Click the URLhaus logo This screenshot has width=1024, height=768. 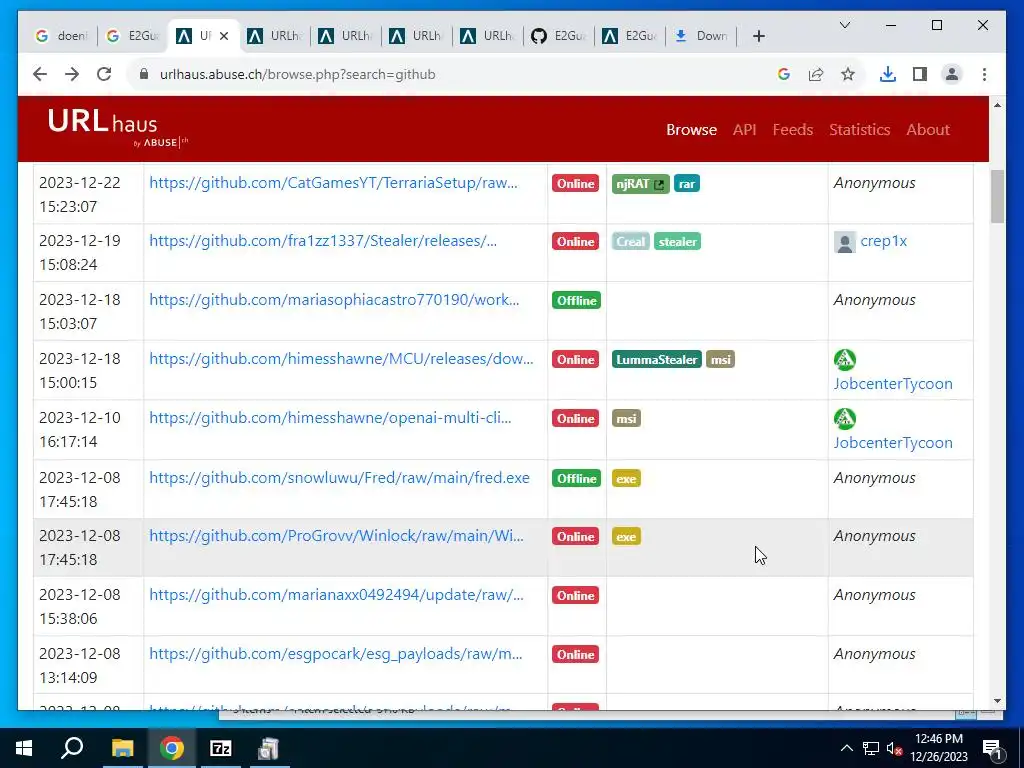coord(118,129)
